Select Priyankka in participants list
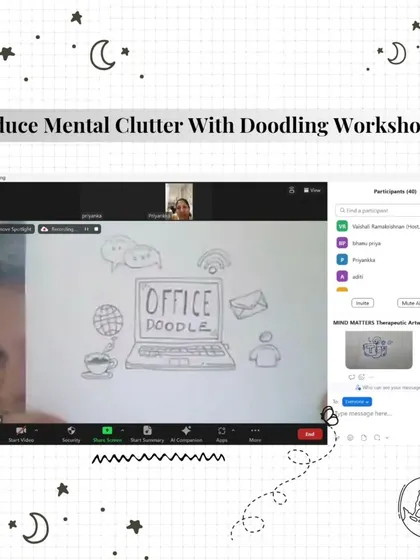Screen dimensions: 420x560 [x=379, y=260]
